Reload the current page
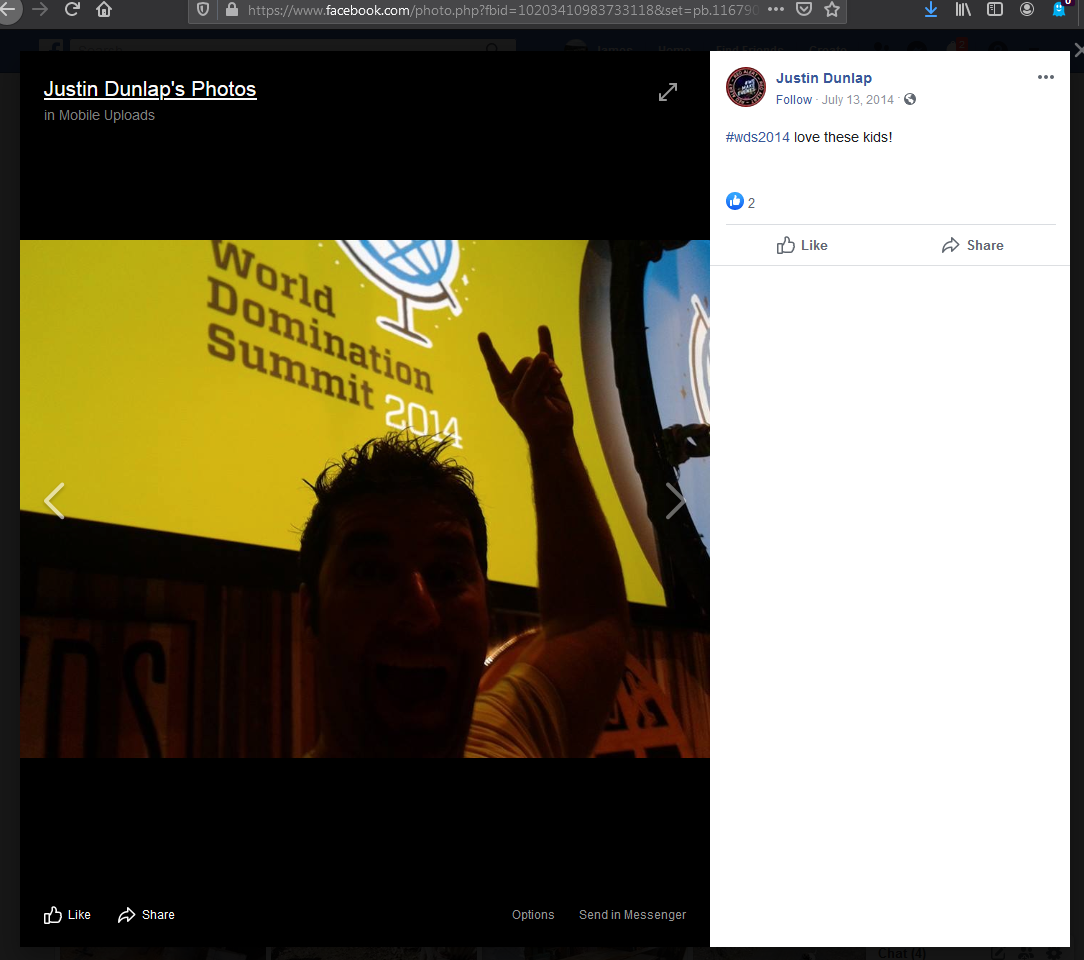1084x960 pixels. tap(72, 10)
